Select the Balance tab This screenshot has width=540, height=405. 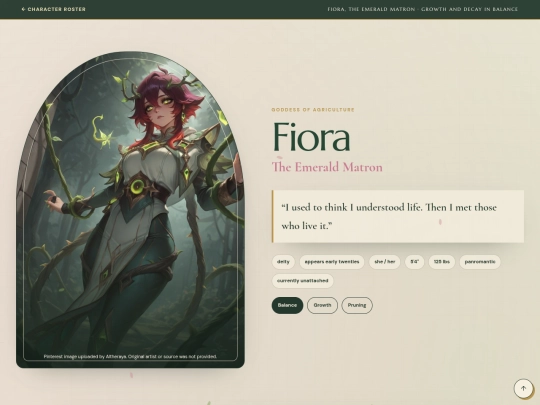[287, 305]
